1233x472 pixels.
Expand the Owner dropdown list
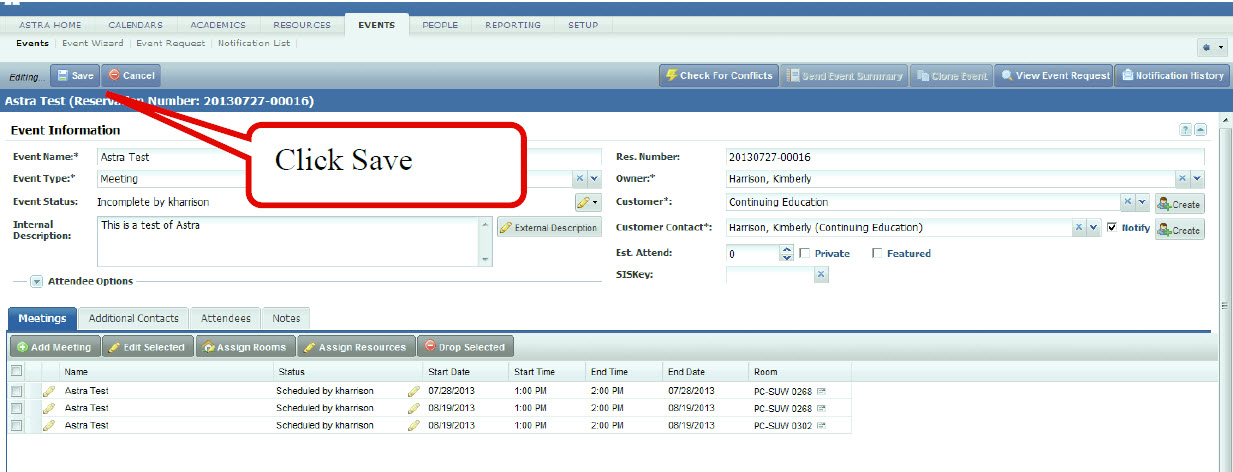(1197, 179)
